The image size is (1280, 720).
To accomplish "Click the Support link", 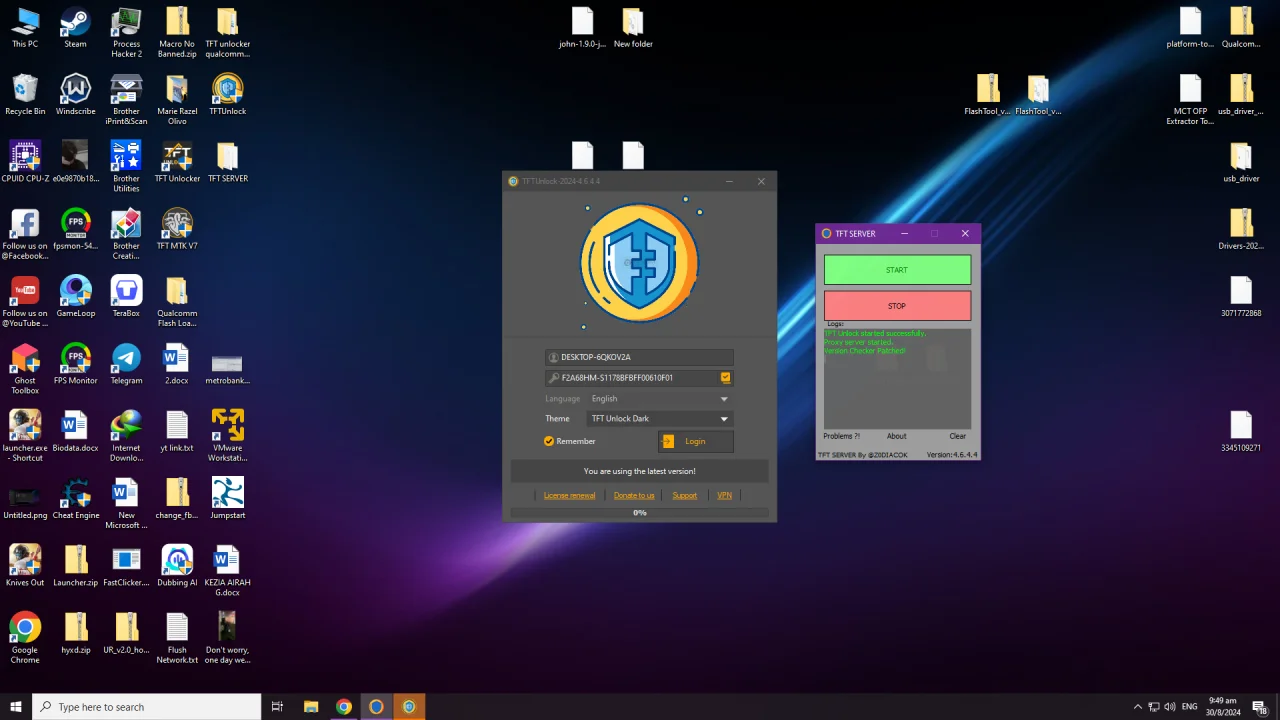I will (685, 496).
